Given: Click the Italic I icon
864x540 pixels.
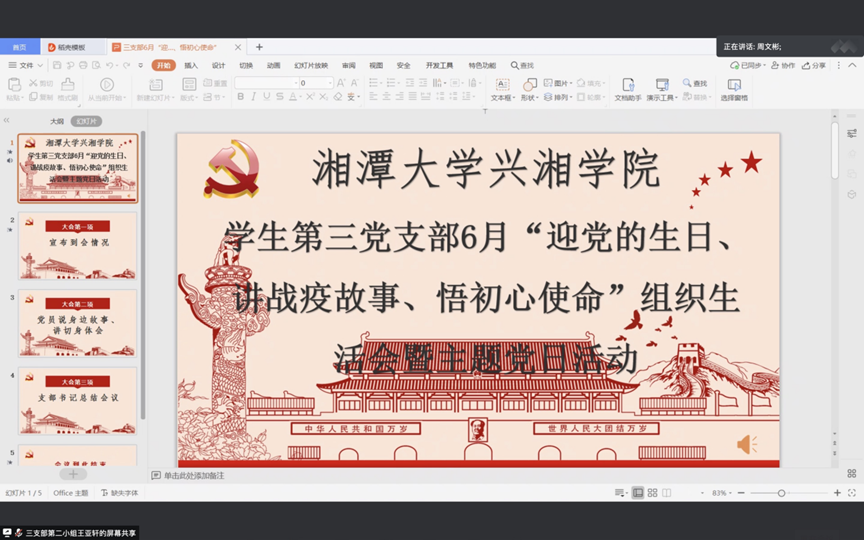Looking at the screenshot, I should click(x=253, y=97).
